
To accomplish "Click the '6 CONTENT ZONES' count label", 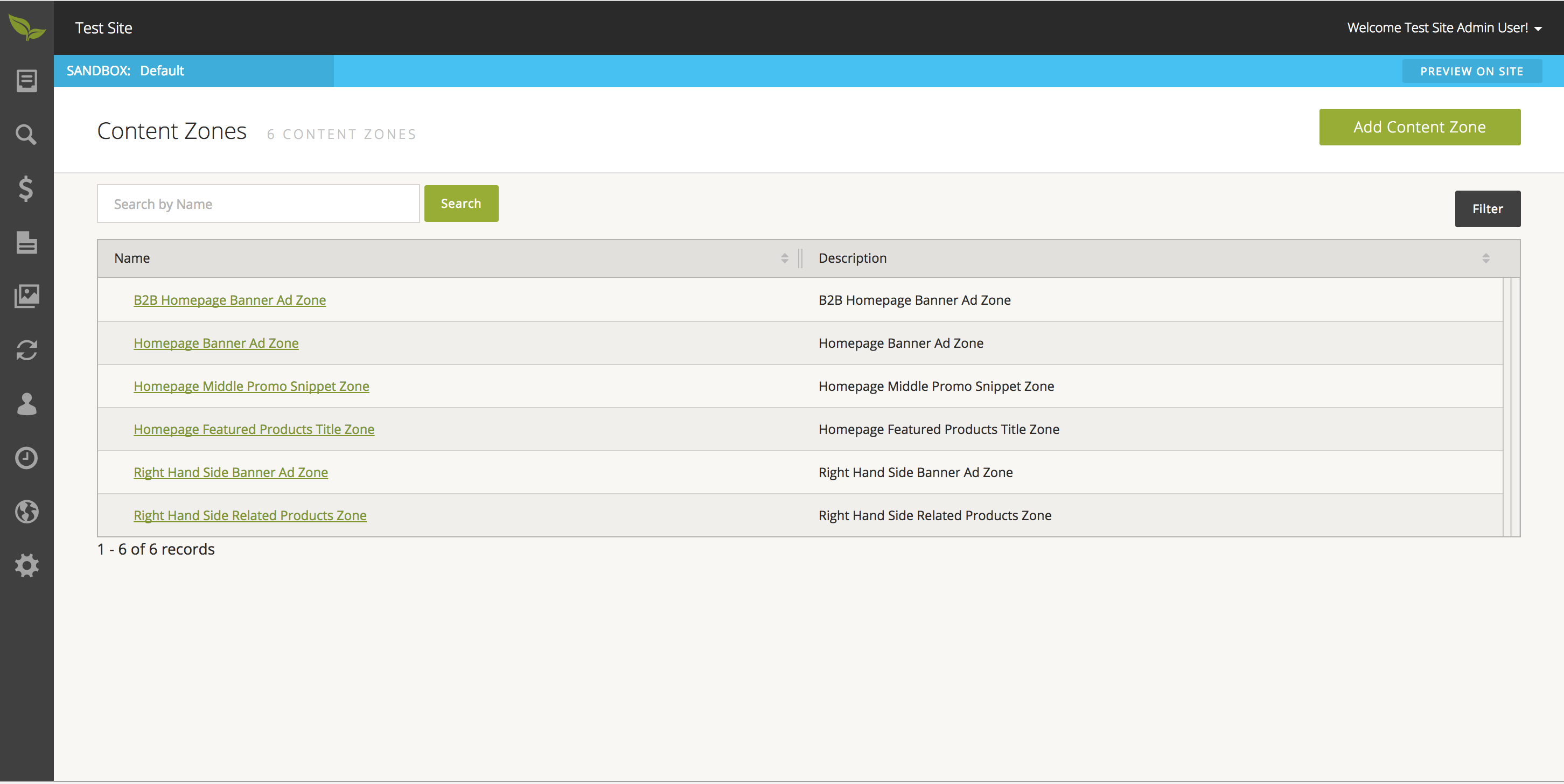I will pyautogui.click(x=342, y=134).
